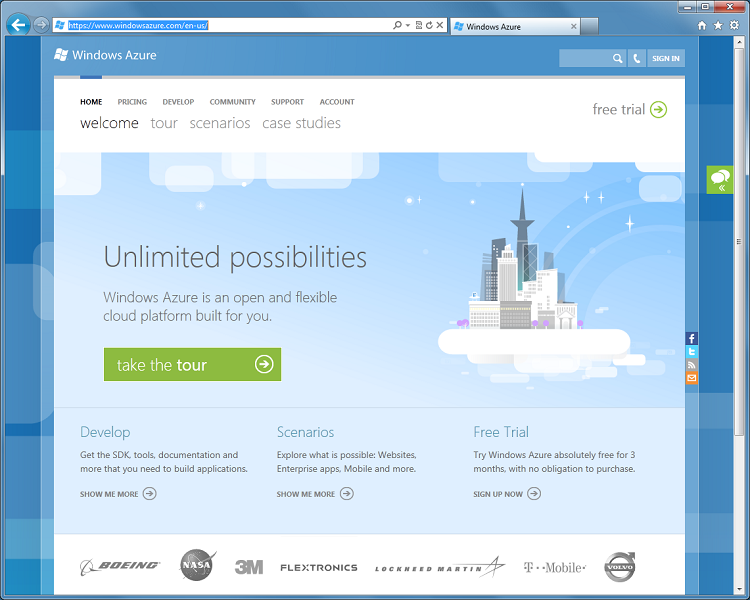Click the Twitter share icon
Image resolution: width=750 pixels, height=600 pixels.
pos(692,351)
